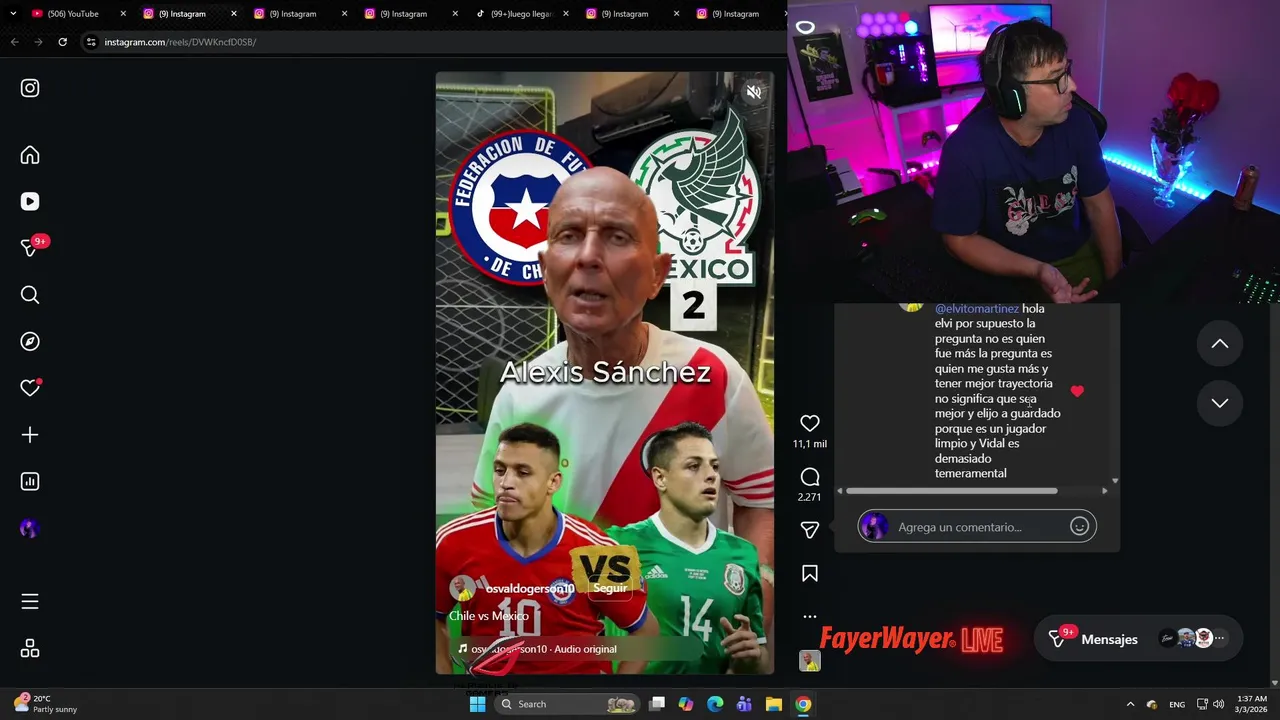1280x720 pixels.
Task: Open Microsoft Teams from the taskbar
Action: point(744,704)
